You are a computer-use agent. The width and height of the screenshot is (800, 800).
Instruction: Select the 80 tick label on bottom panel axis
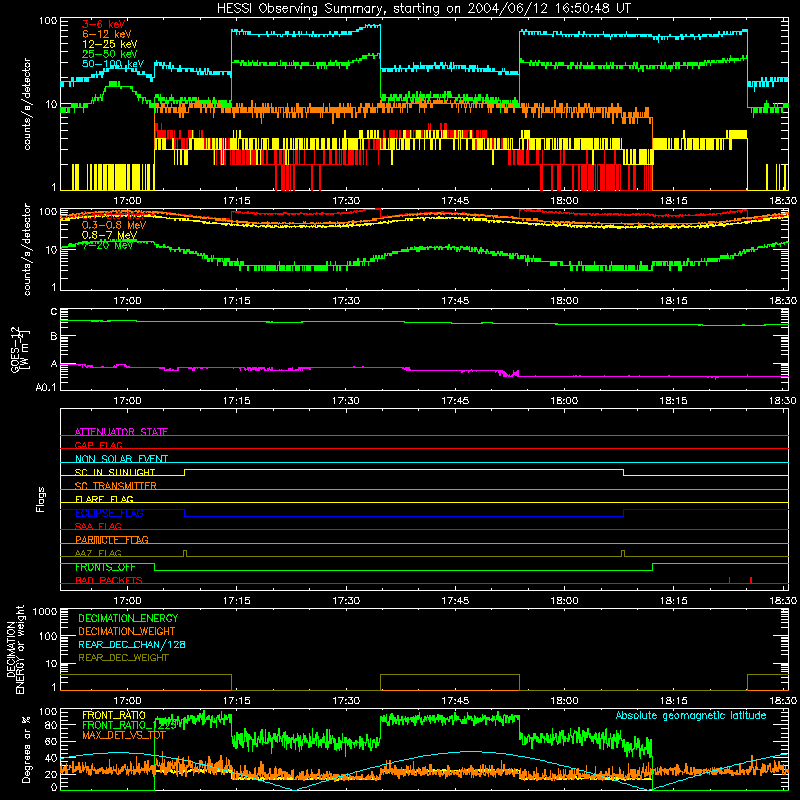click(52, 725)
